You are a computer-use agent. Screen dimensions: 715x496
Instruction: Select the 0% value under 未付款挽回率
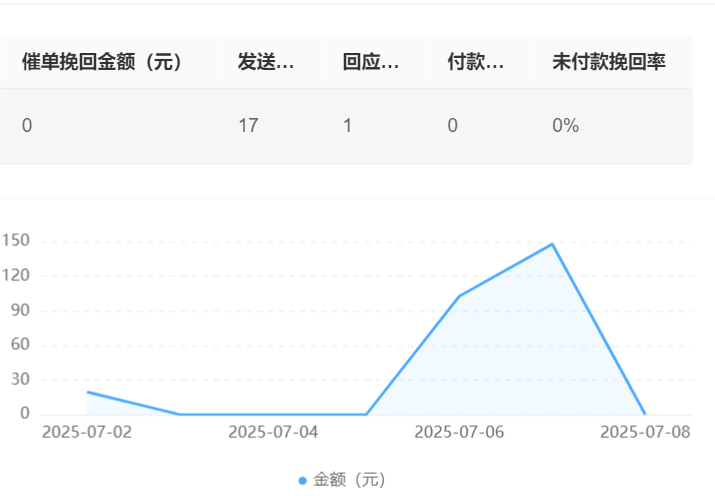point(565,125)
